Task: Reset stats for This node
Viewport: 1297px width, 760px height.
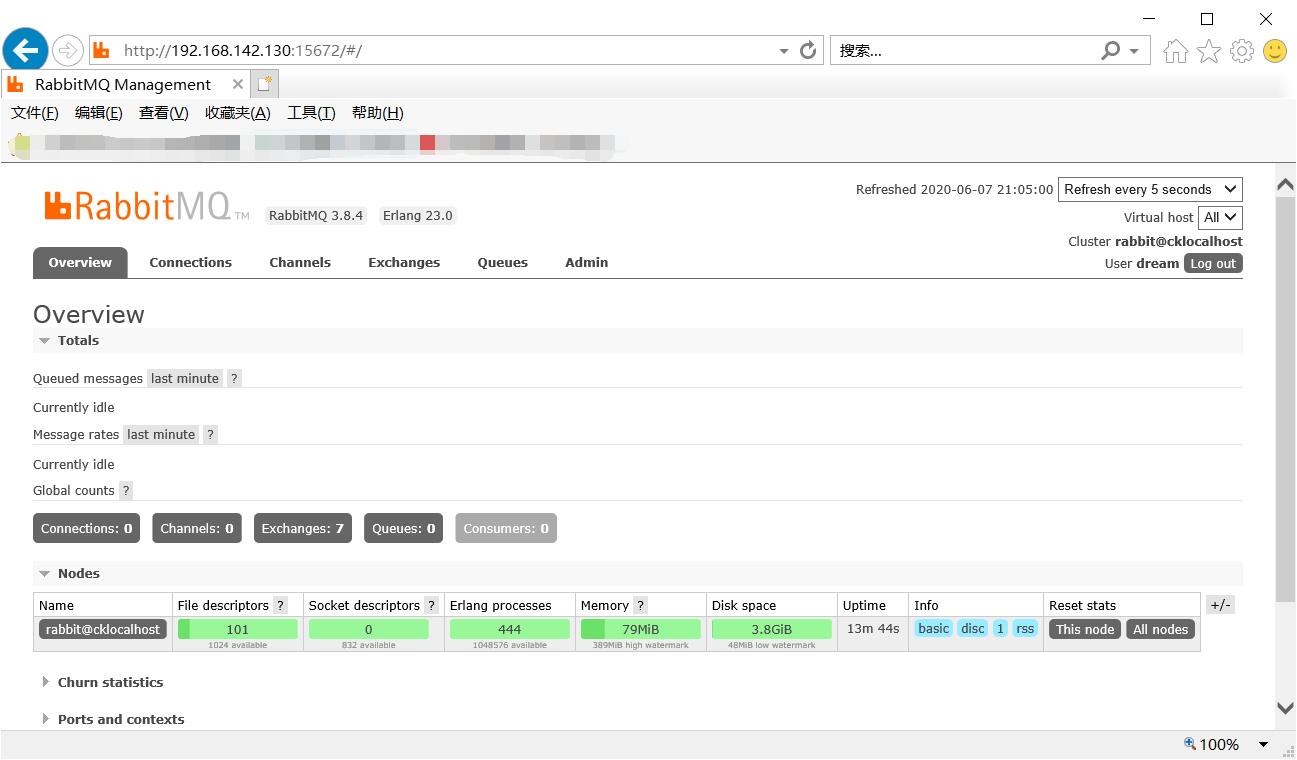Action: pyautogui.click(x=1085, y=629)
